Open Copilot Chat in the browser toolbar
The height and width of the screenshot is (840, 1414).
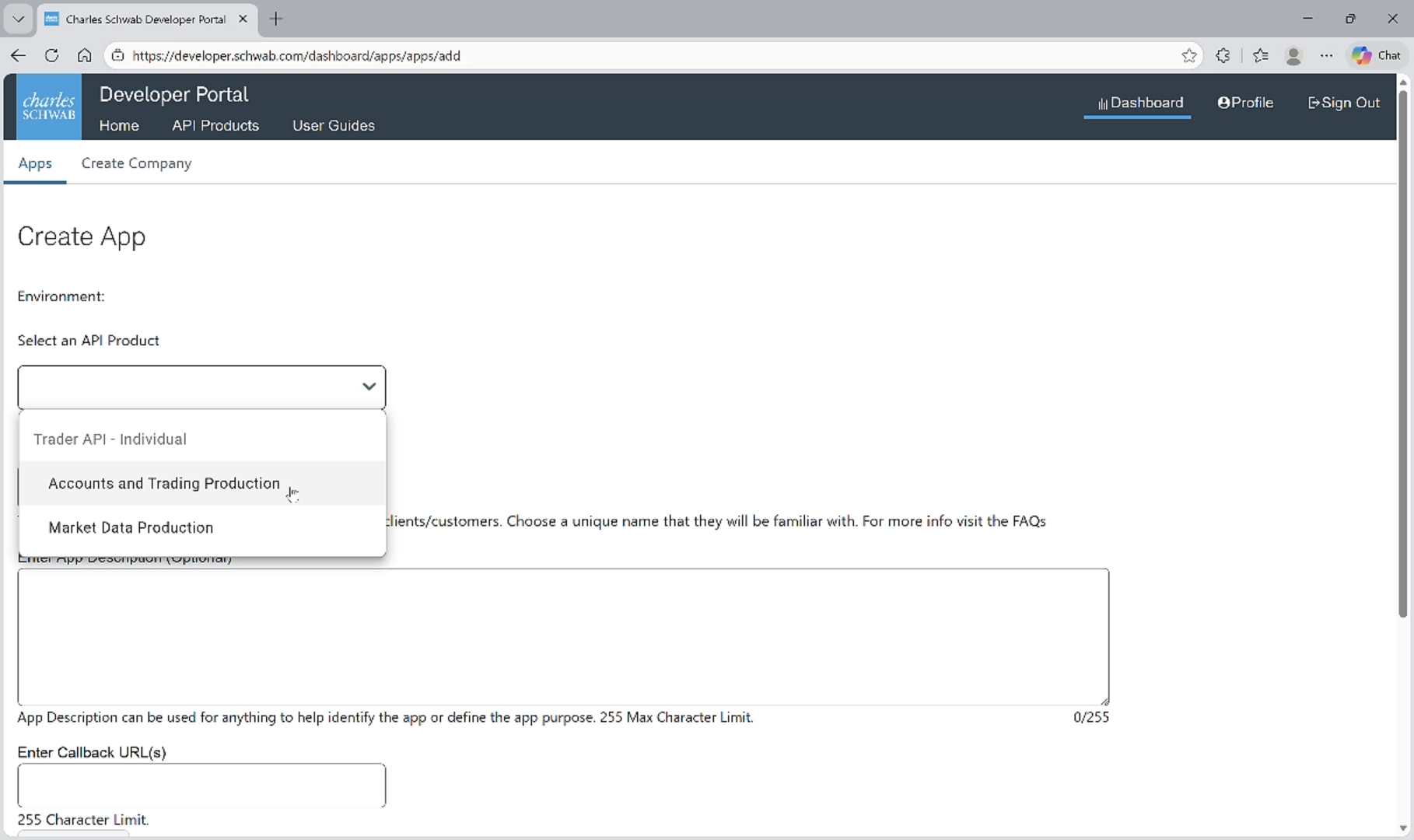click(1375, 55)
